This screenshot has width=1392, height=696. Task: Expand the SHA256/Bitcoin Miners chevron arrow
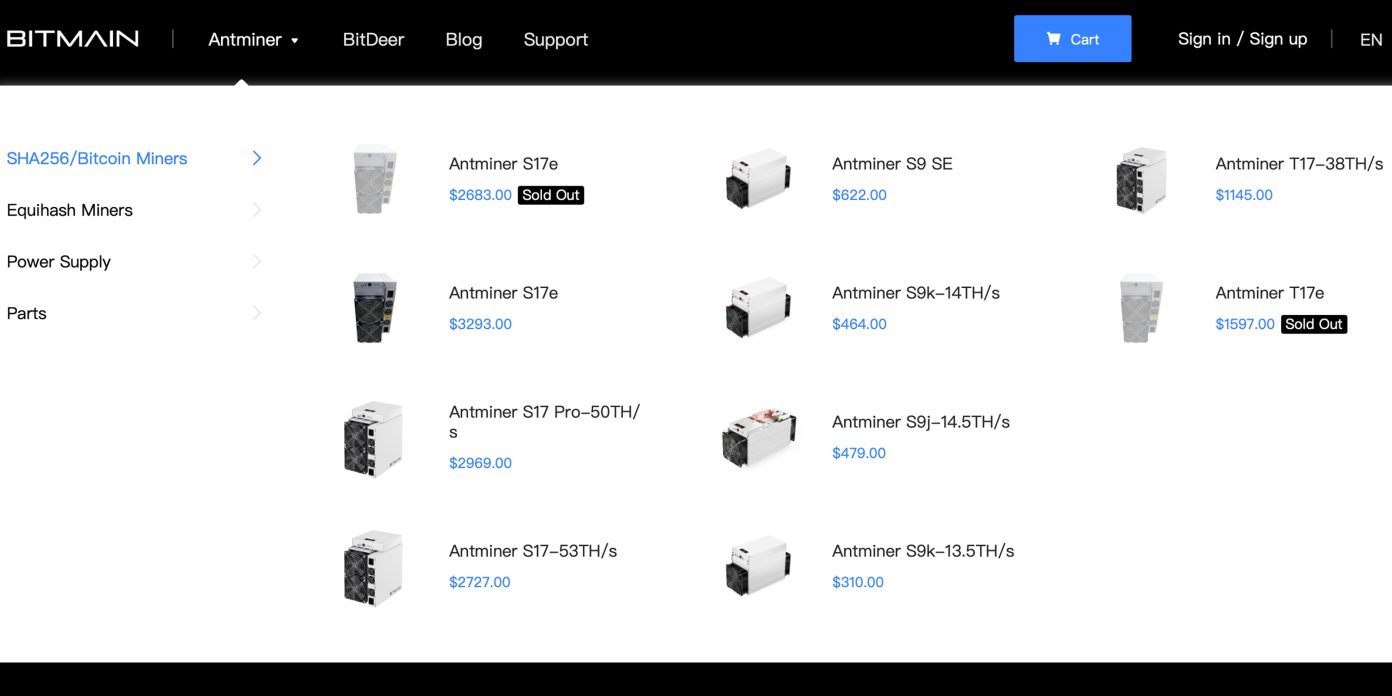click(257, 158)
